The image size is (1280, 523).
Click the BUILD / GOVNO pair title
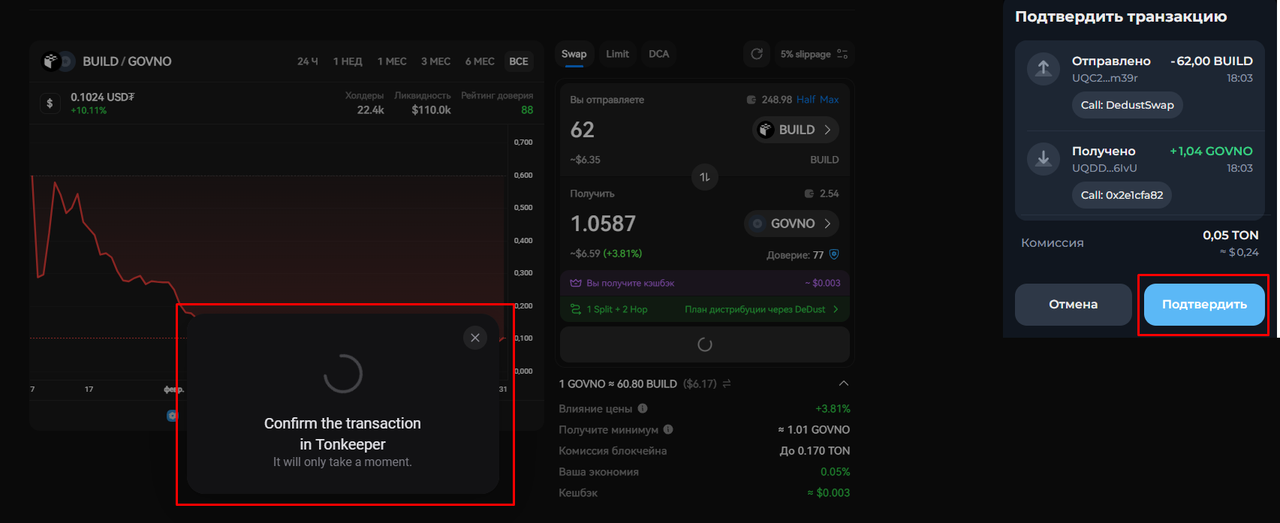coord(127,61)
